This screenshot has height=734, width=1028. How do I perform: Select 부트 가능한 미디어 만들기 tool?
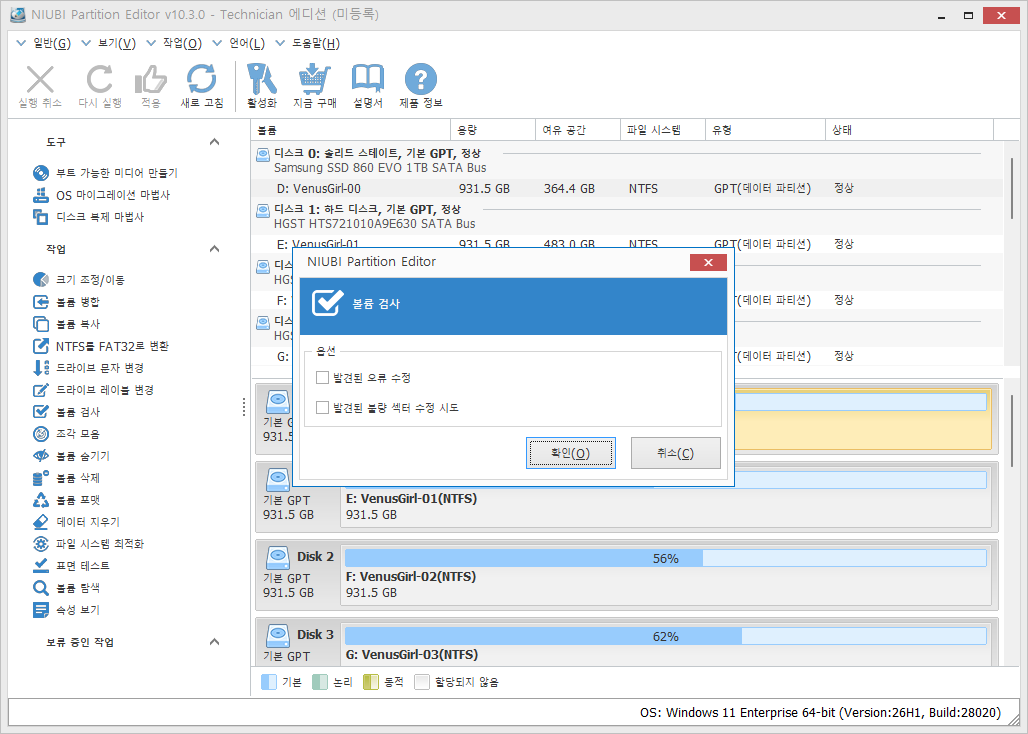tap(105, 173)
